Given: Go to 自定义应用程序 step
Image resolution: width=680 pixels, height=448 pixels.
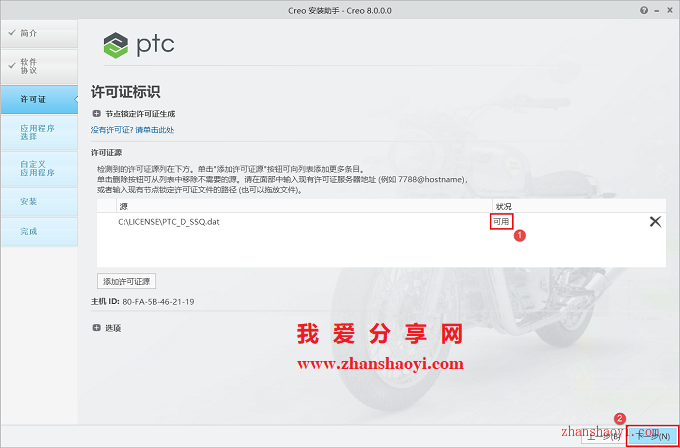Looking at the screenshot, I should pos(39,168).
